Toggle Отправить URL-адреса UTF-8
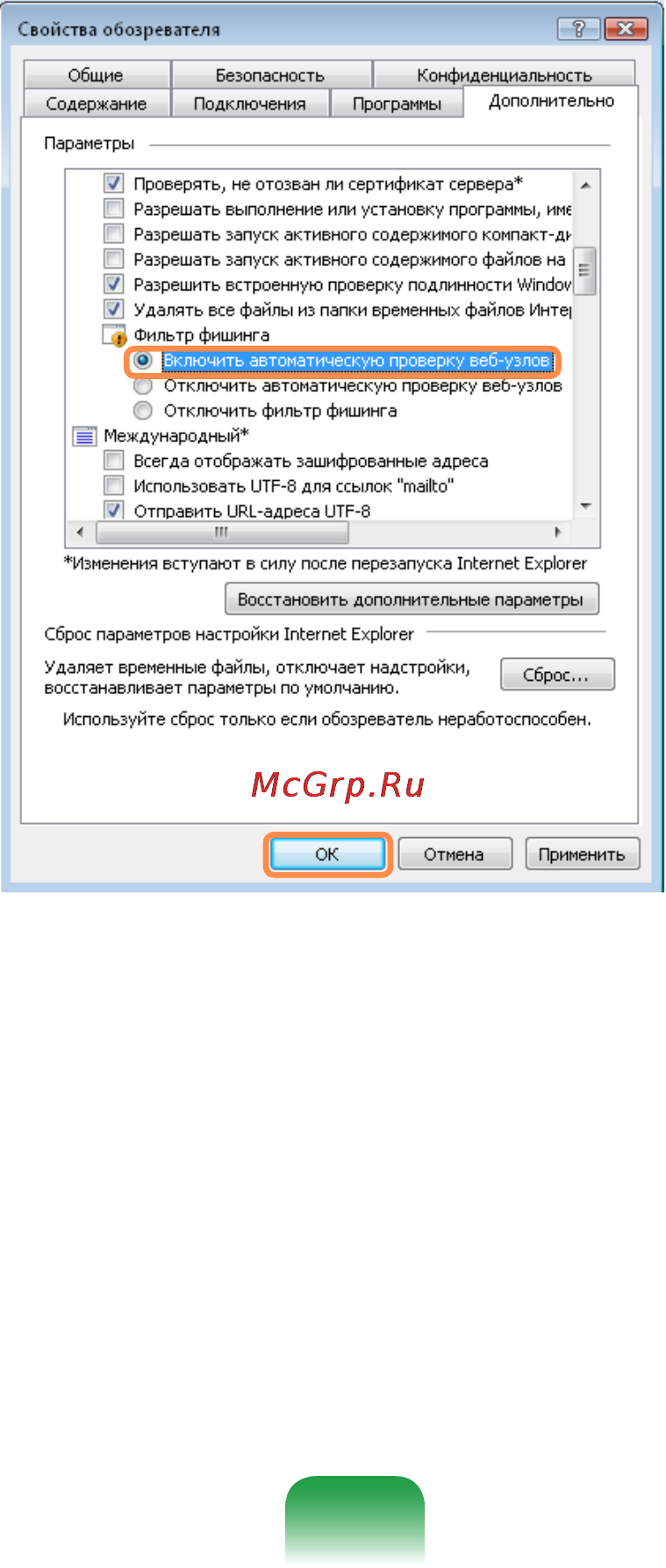The height and width of the screenshot is (1568, 666). pos(113,510)
